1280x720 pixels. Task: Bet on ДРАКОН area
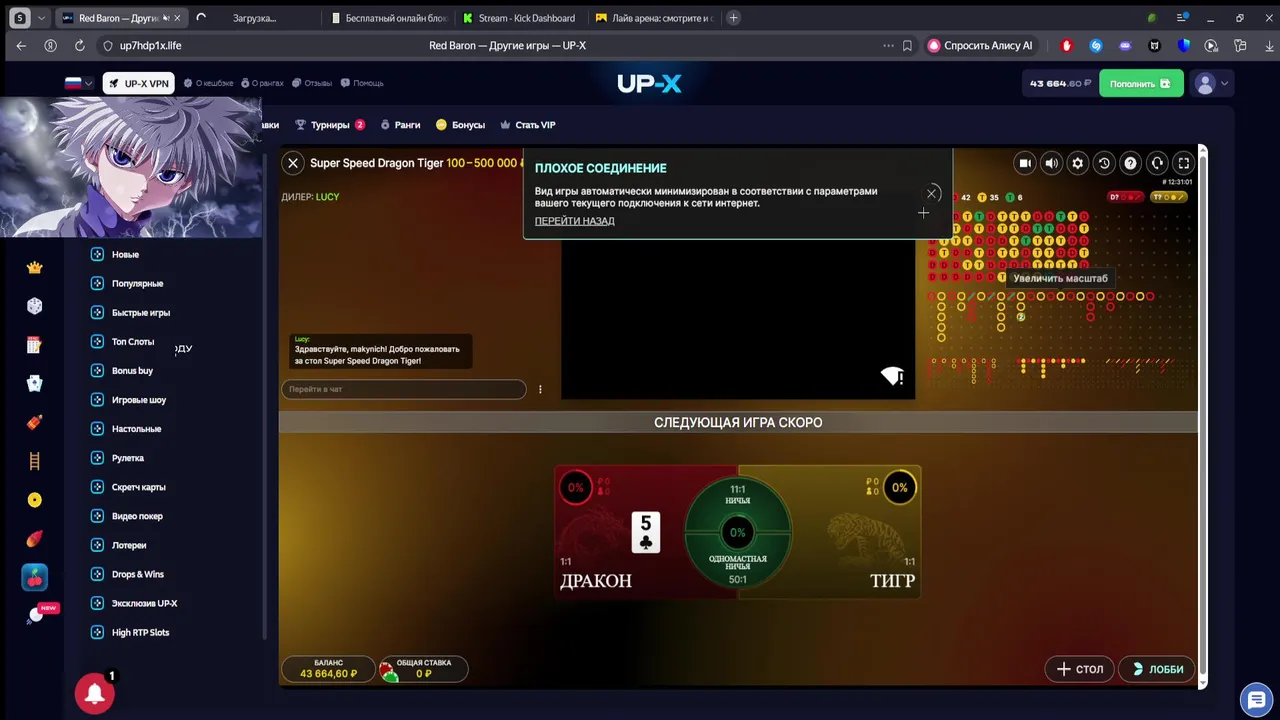[x=619, y=533]
